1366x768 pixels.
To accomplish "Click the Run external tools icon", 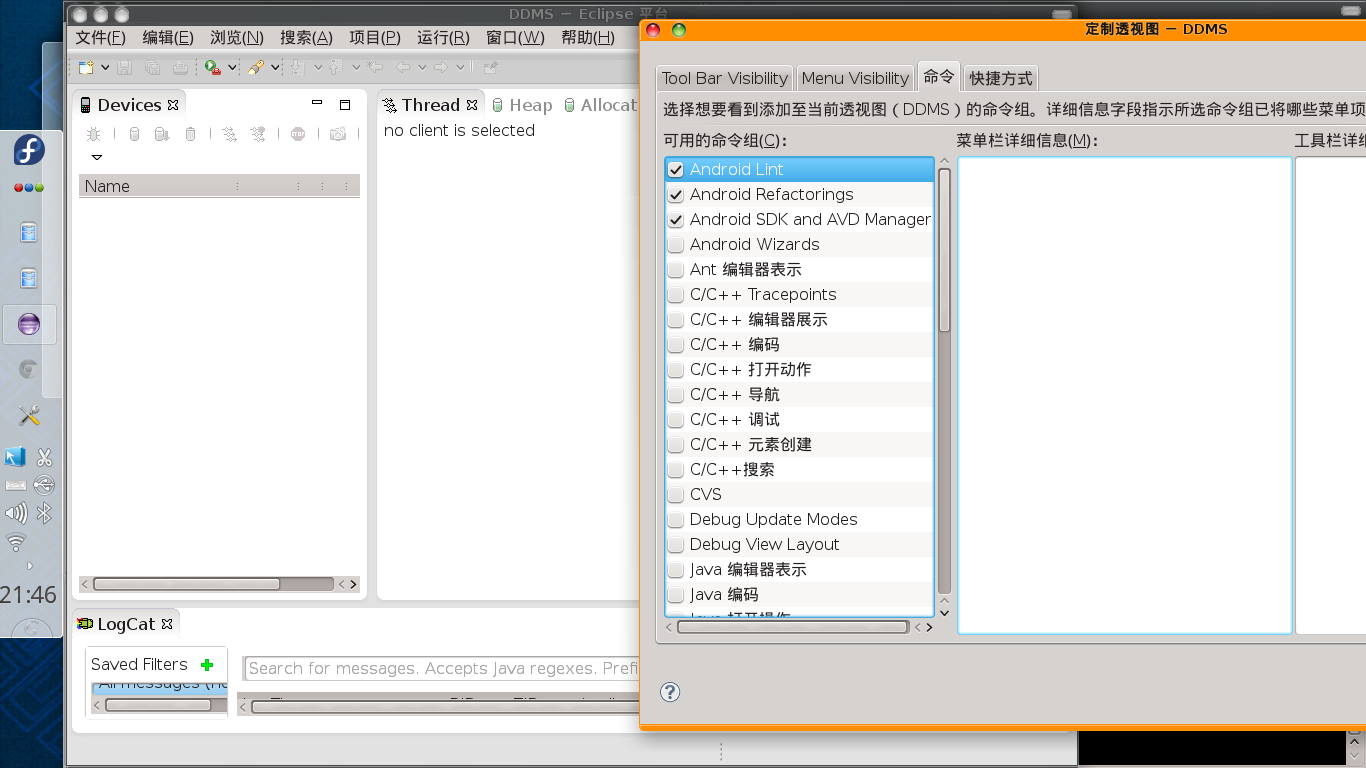I will pos(212,67).
